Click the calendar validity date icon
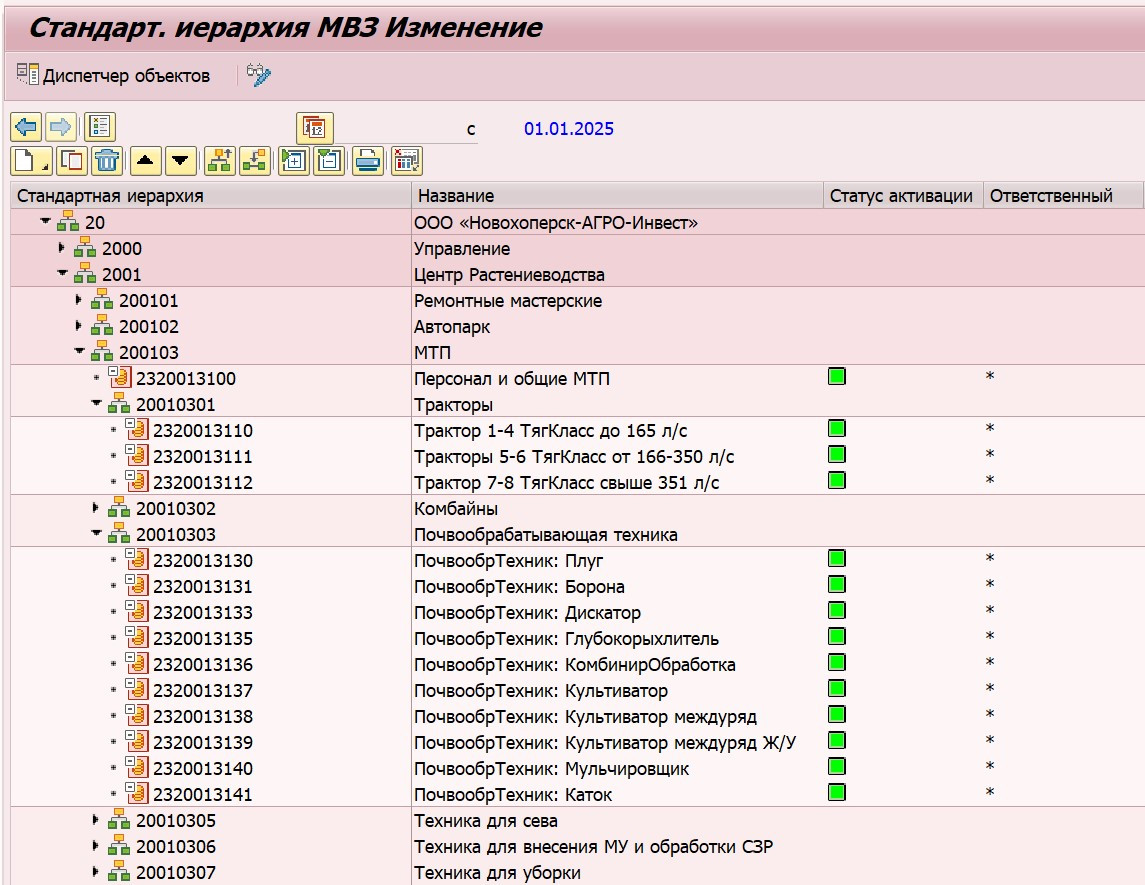 314,127
